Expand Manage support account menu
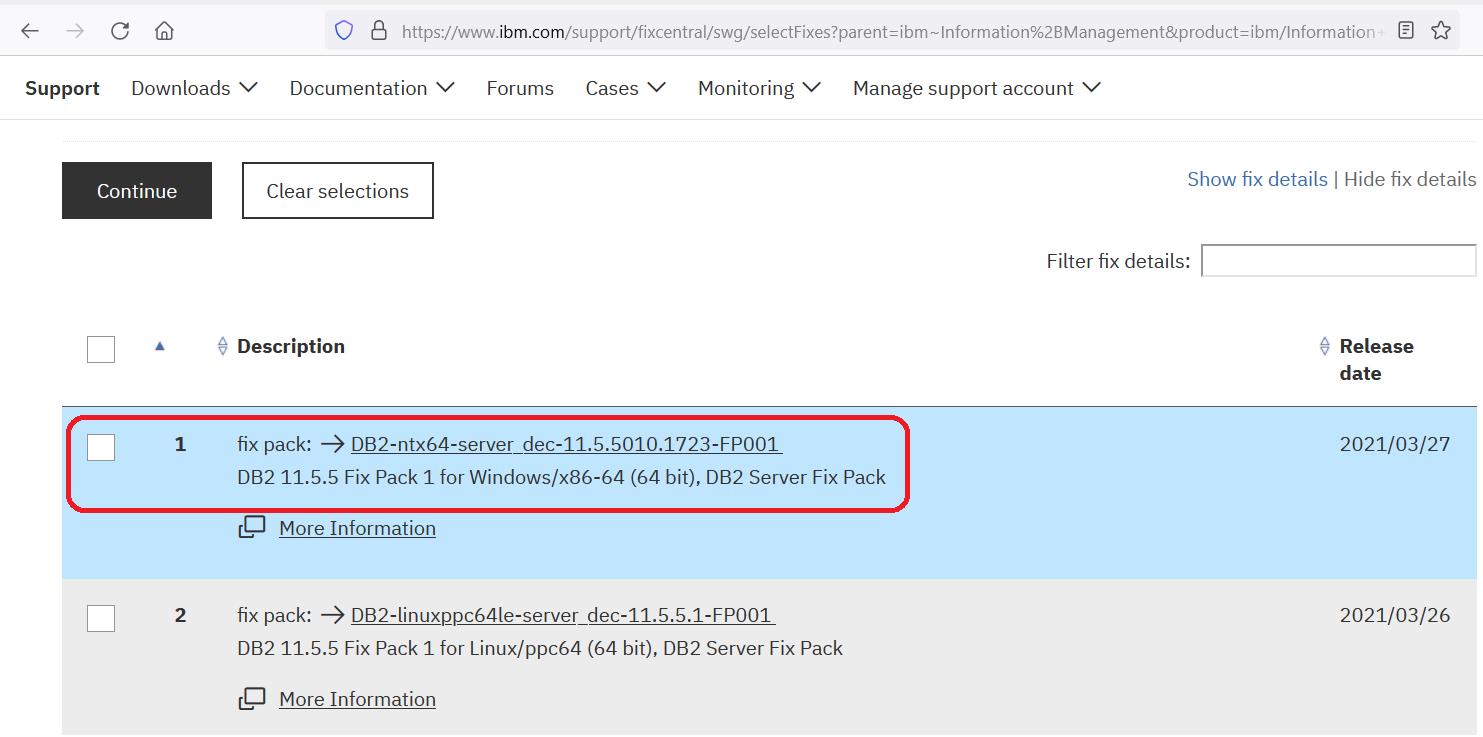This screenshot has height=737, width=1483. (976, 88)
